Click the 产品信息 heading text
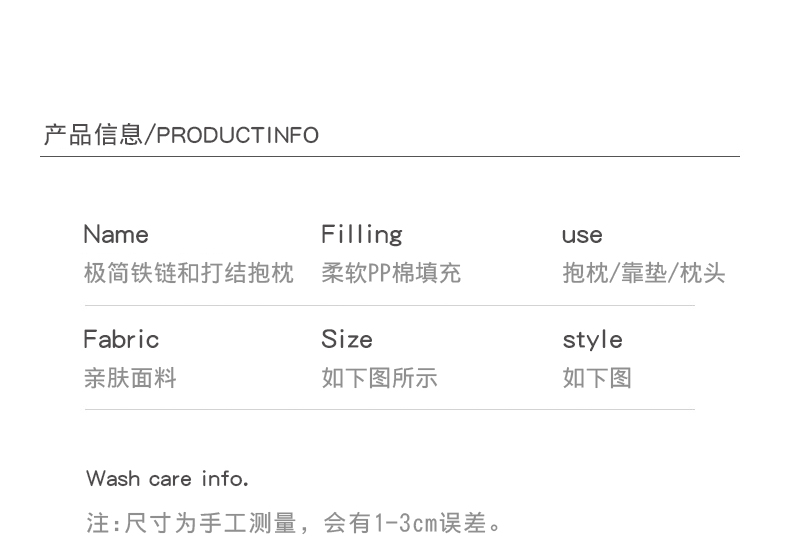The height and width of the screenshot is (560, 790). coord(93,135)
